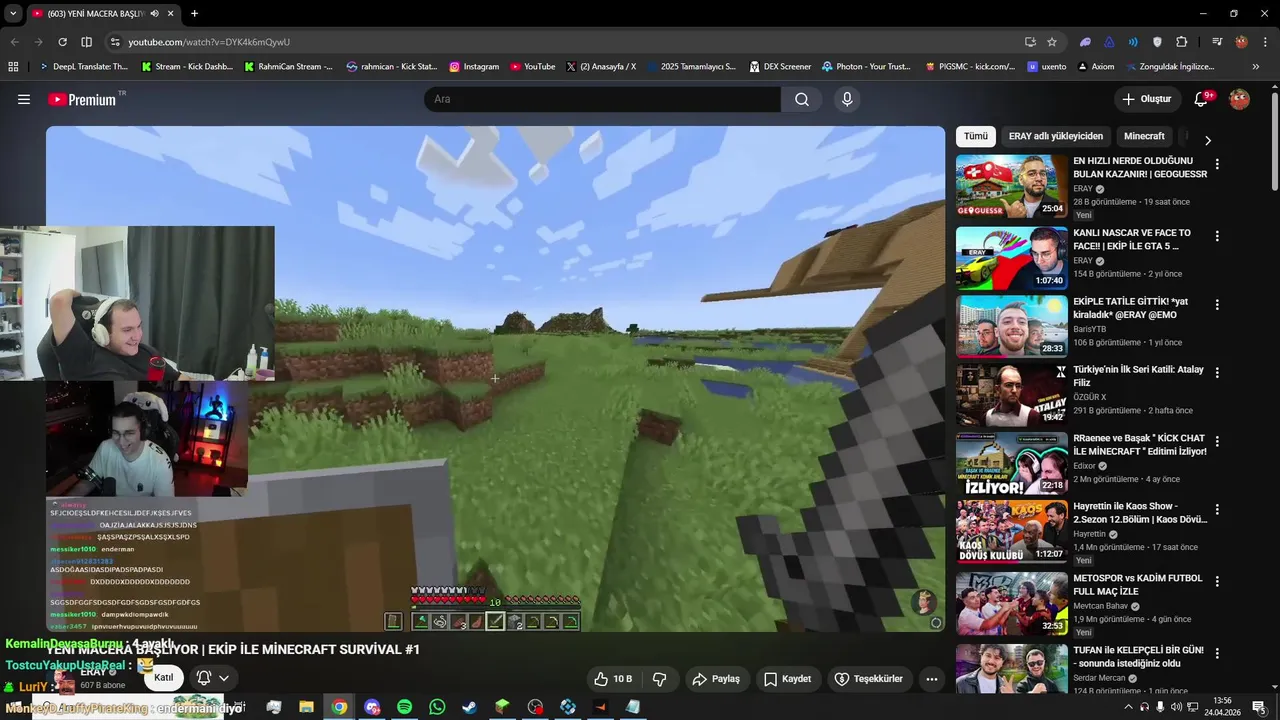1280x720 pixels.
Task: Open Hayrettin Kaos Show thumbnail
Action: pyautogui.click(x=1011, y=531)
